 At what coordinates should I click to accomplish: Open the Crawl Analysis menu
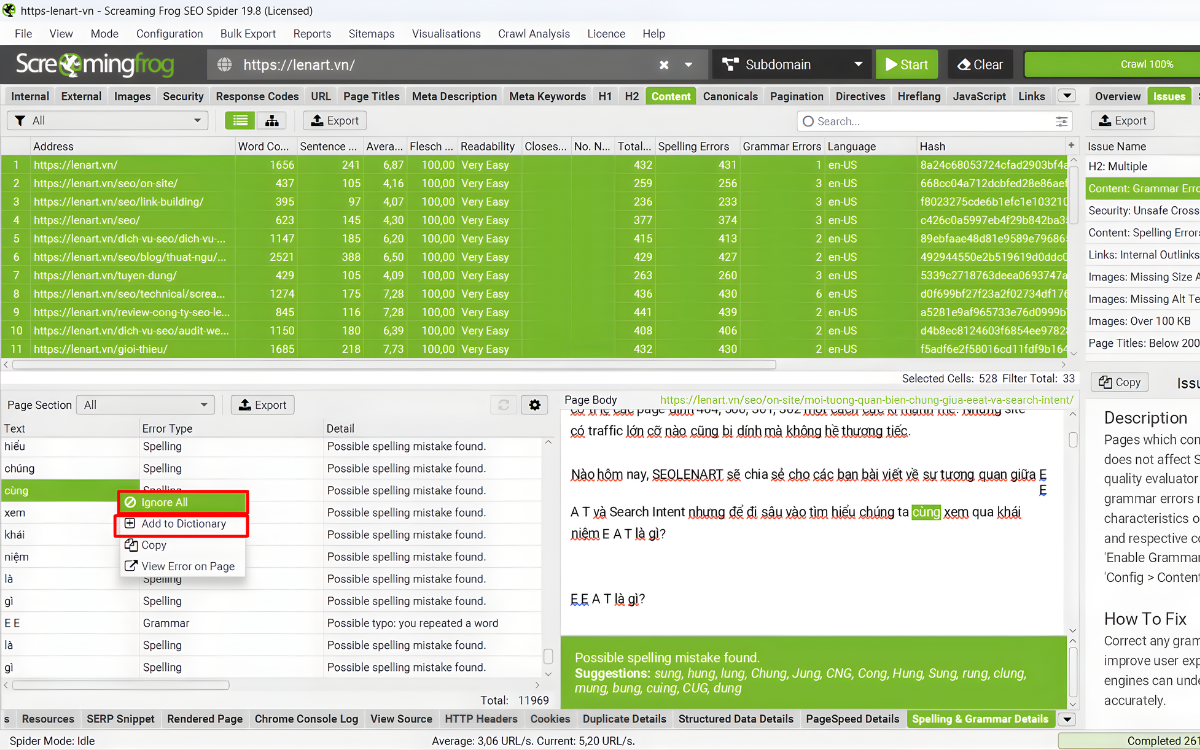[533, 33]
